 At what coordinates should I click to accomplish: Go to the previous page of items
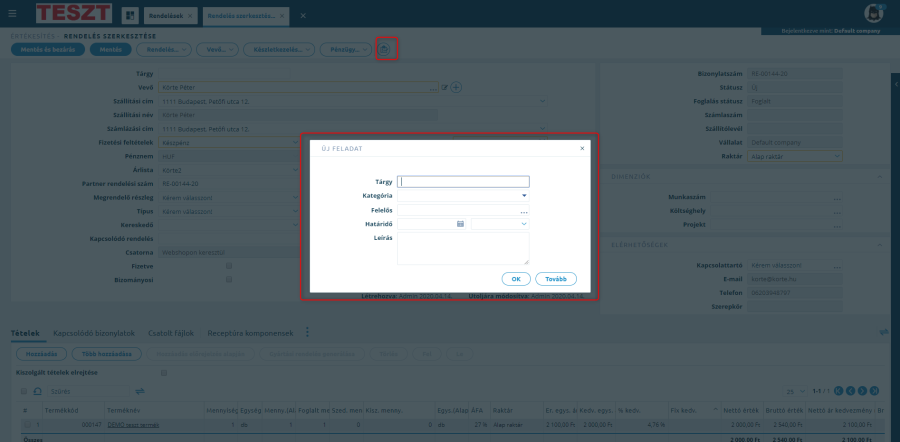tap(850, 391)
